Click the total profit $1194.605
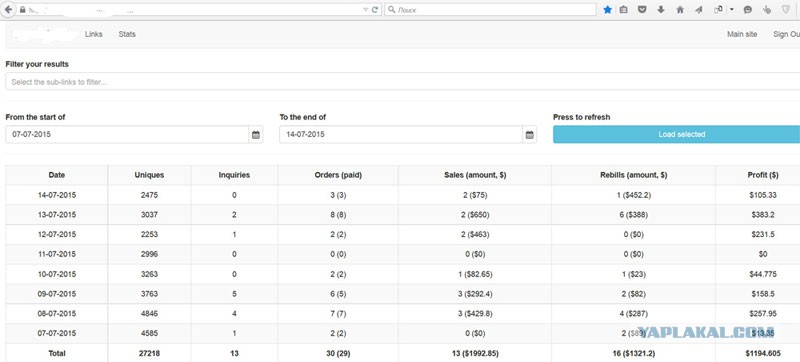The image size is (800, 362). pyautogui.click(x=763, y=353)
